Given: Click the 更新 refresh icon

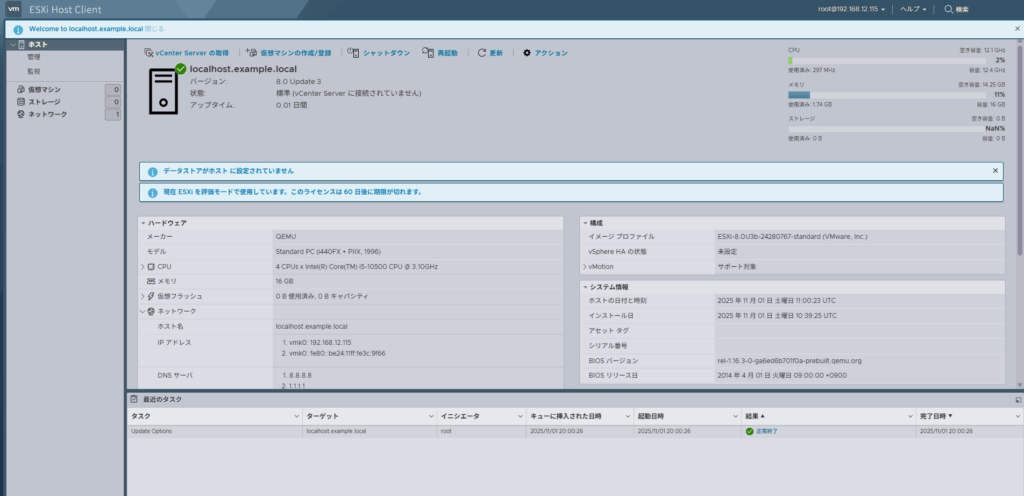Looking at the screenshot, I should pos(482,53).
